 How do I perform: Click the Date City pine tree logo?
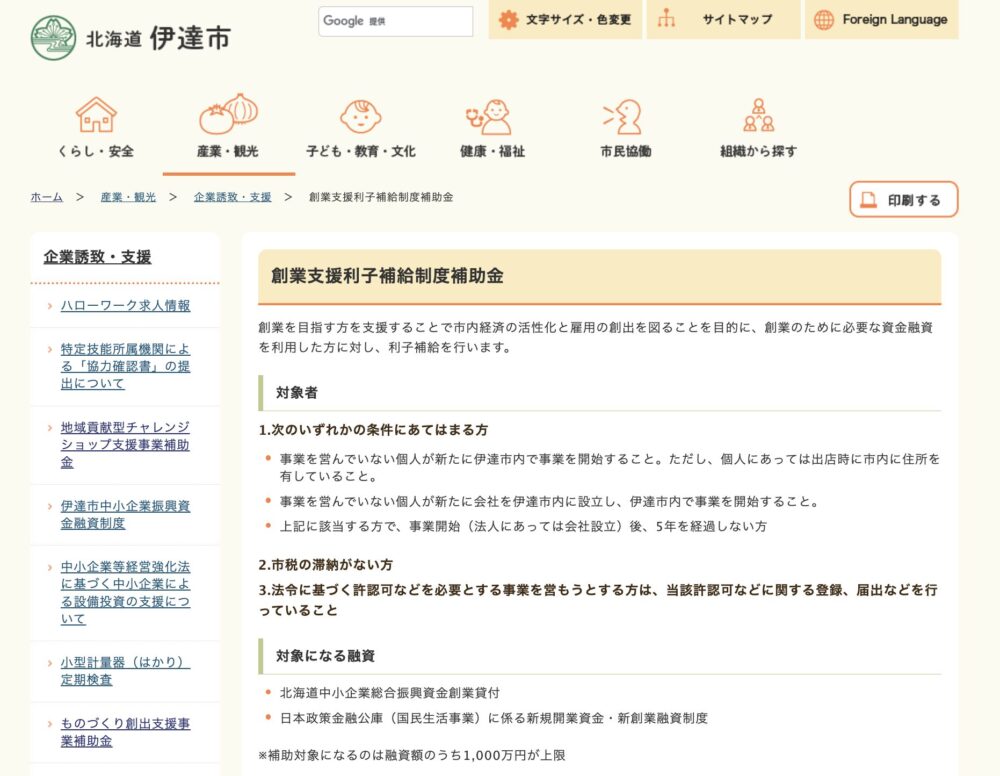click(53, 37)
